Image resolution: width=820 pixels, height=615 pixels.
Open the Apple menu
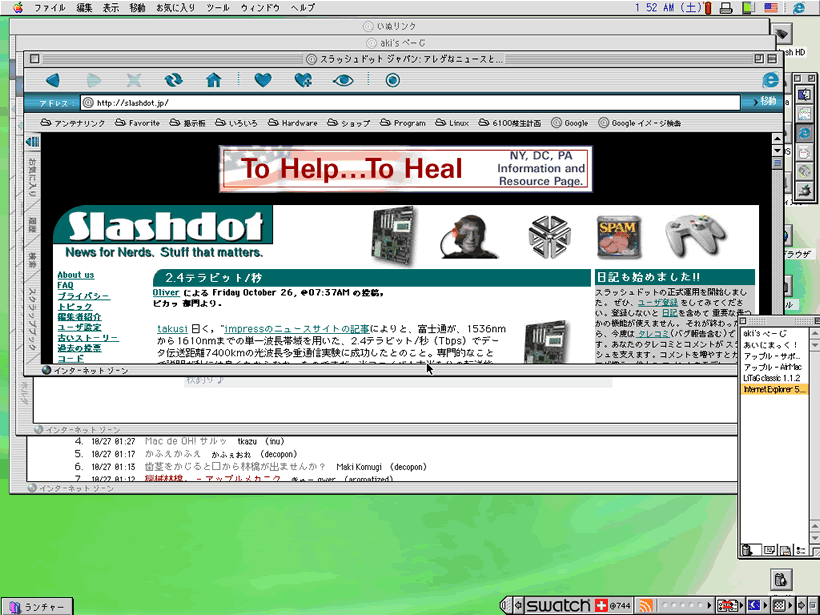[x=18, y=7]
